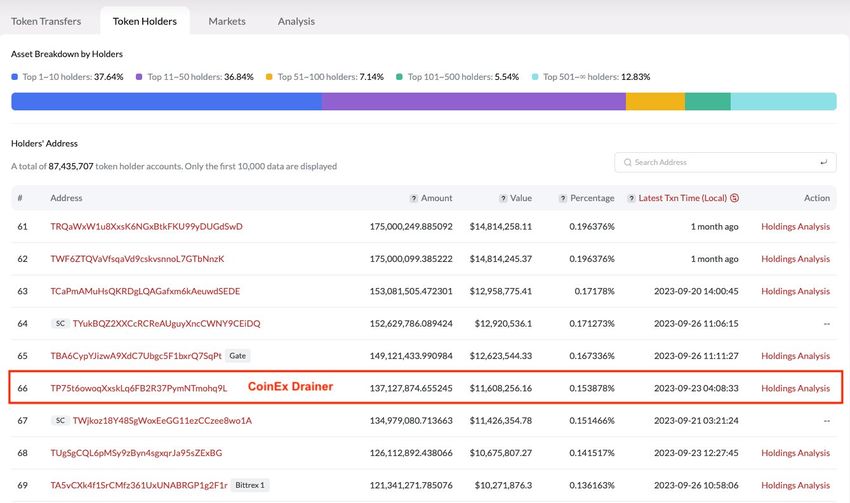Click the blue Top 1~10 holders bar segment
The image size is (850, 503).
click(166, 101)
